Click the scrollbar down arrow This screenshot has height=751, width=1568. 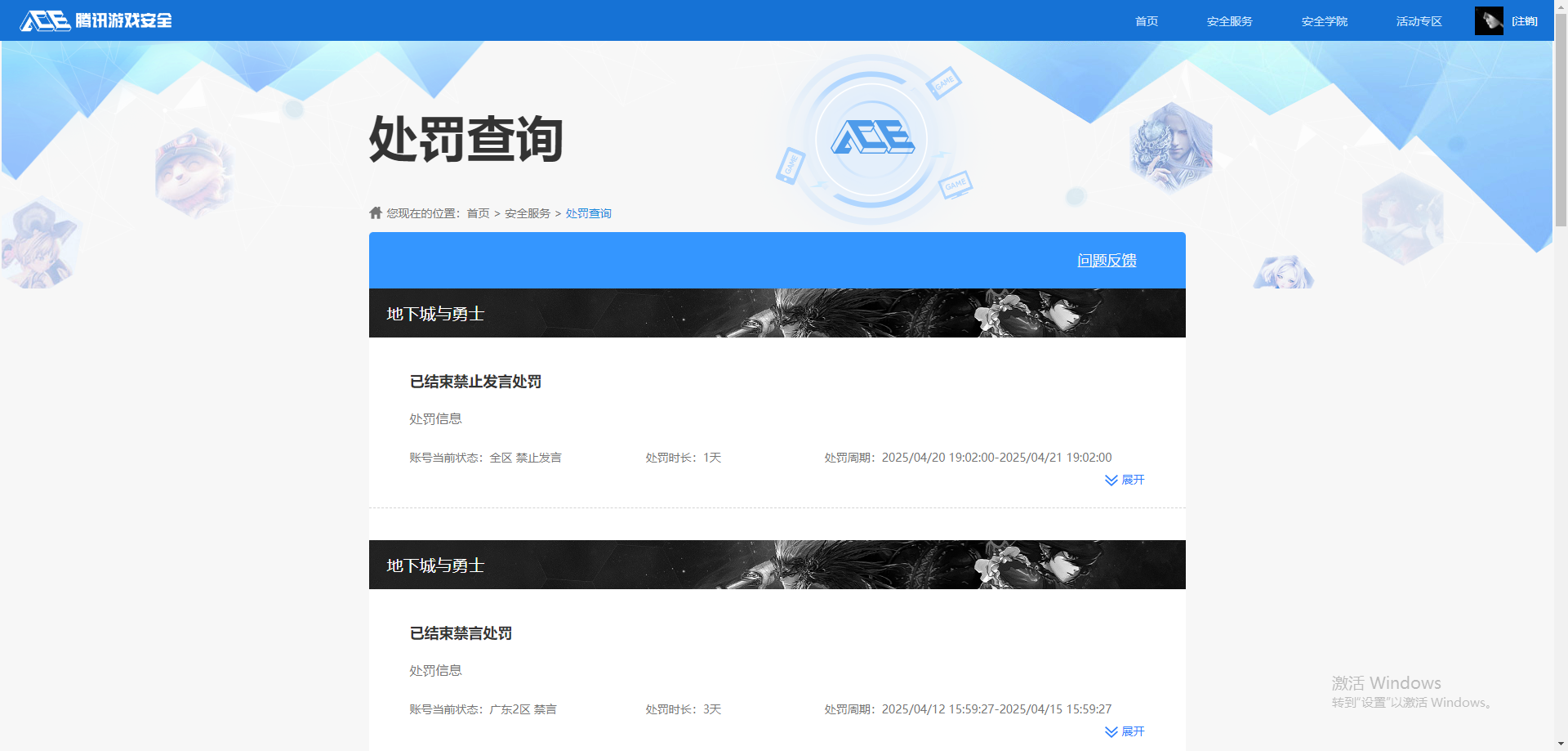(x=1561, y=744)
